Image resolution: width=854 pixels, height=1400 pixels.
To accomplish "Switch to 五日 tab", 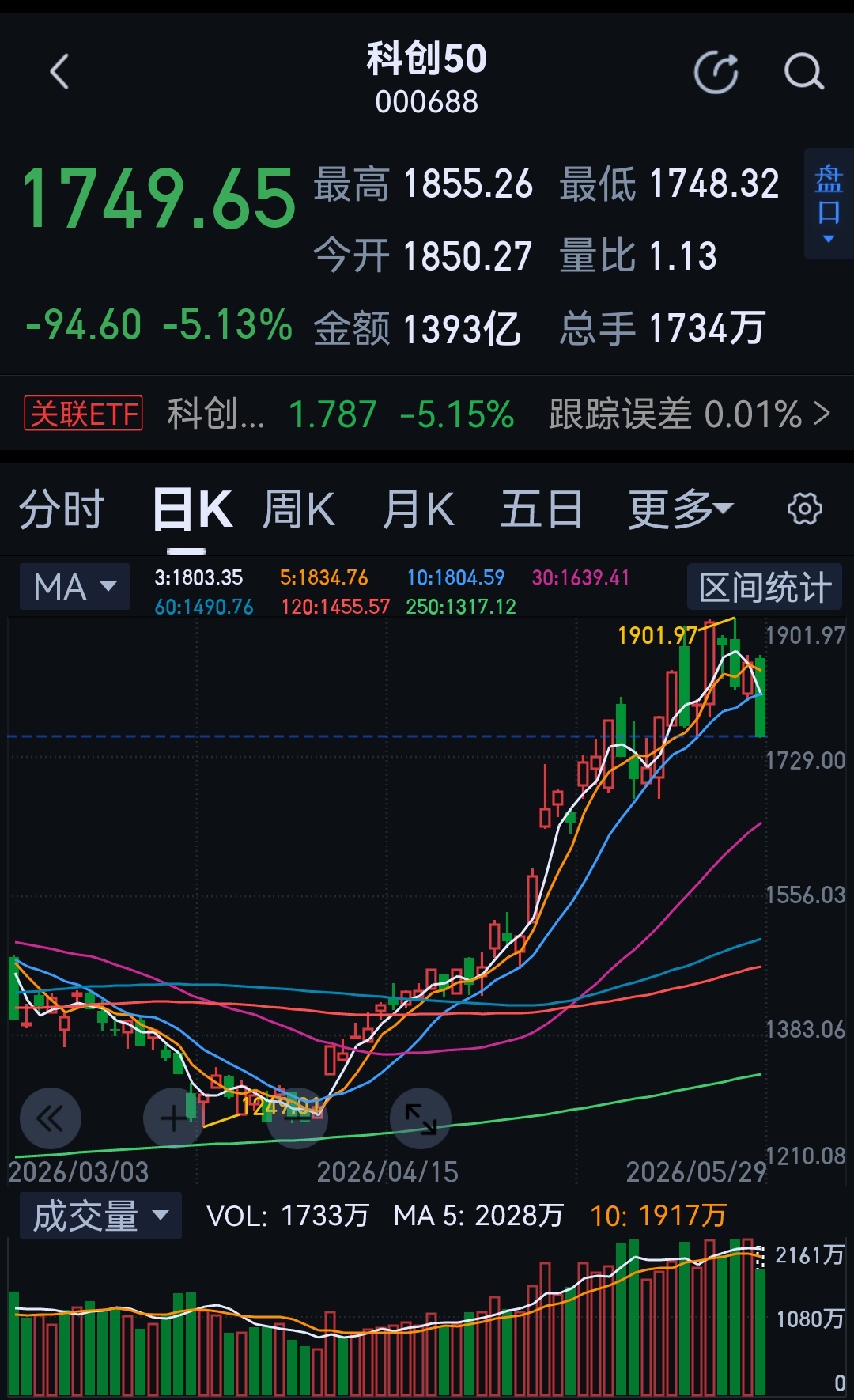I will 542,509.
